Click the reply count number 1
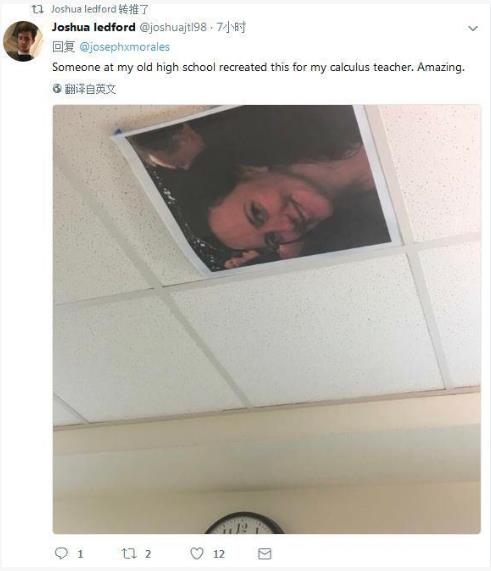 [x=80, y=554]
